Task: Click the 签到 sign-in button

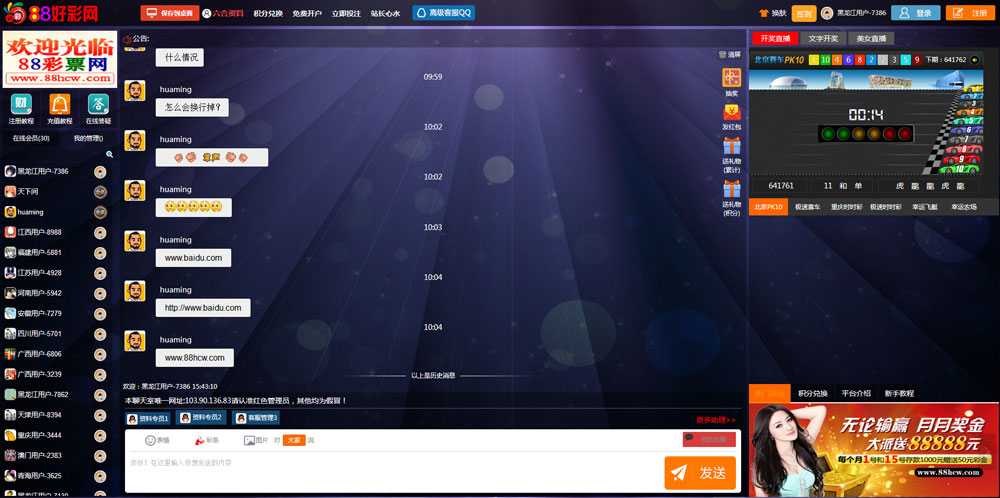Action: click(x=803, y=13)
